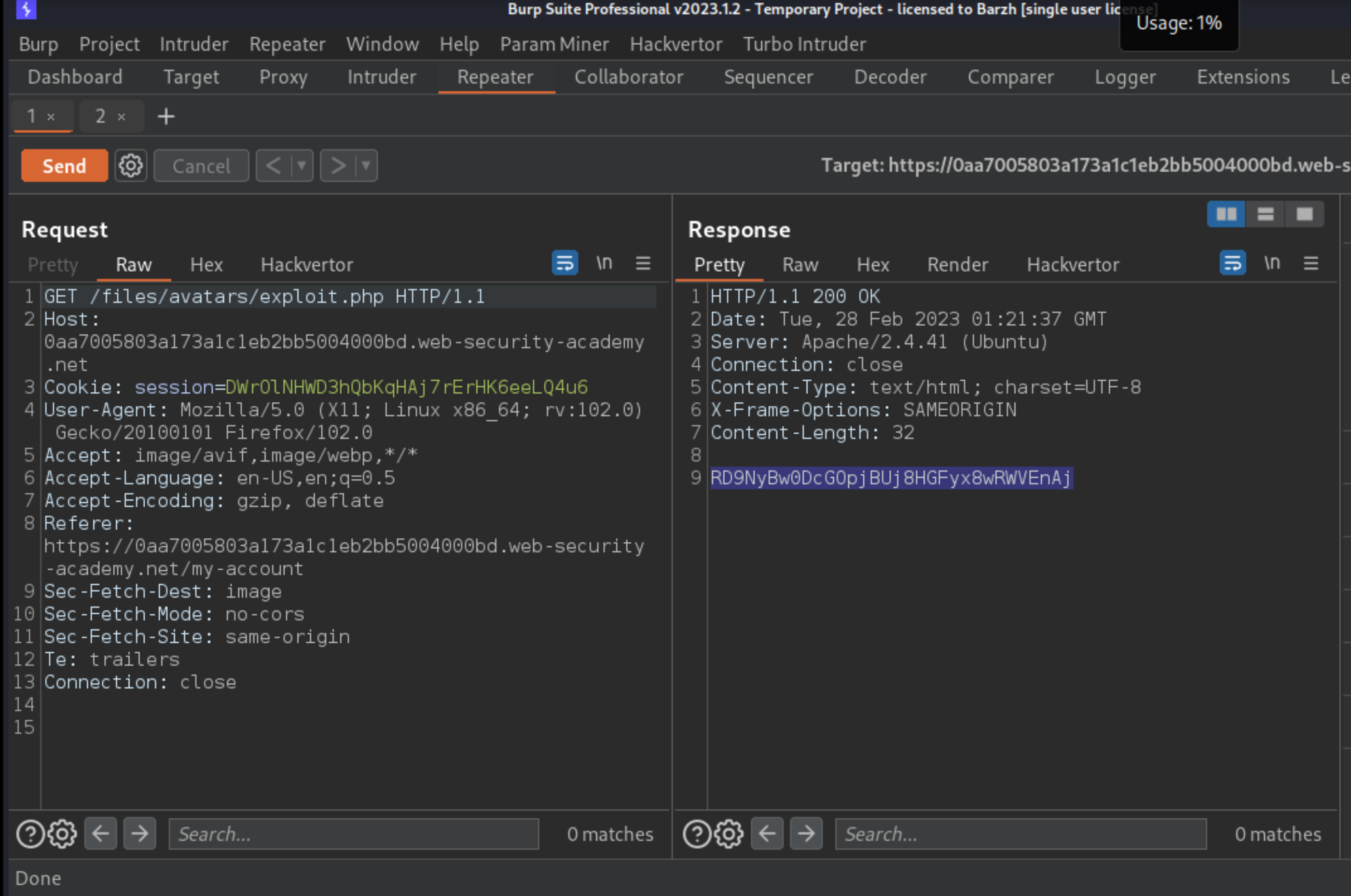
Task: Switch to the Dashboard tab
Action: click(75, 77)
